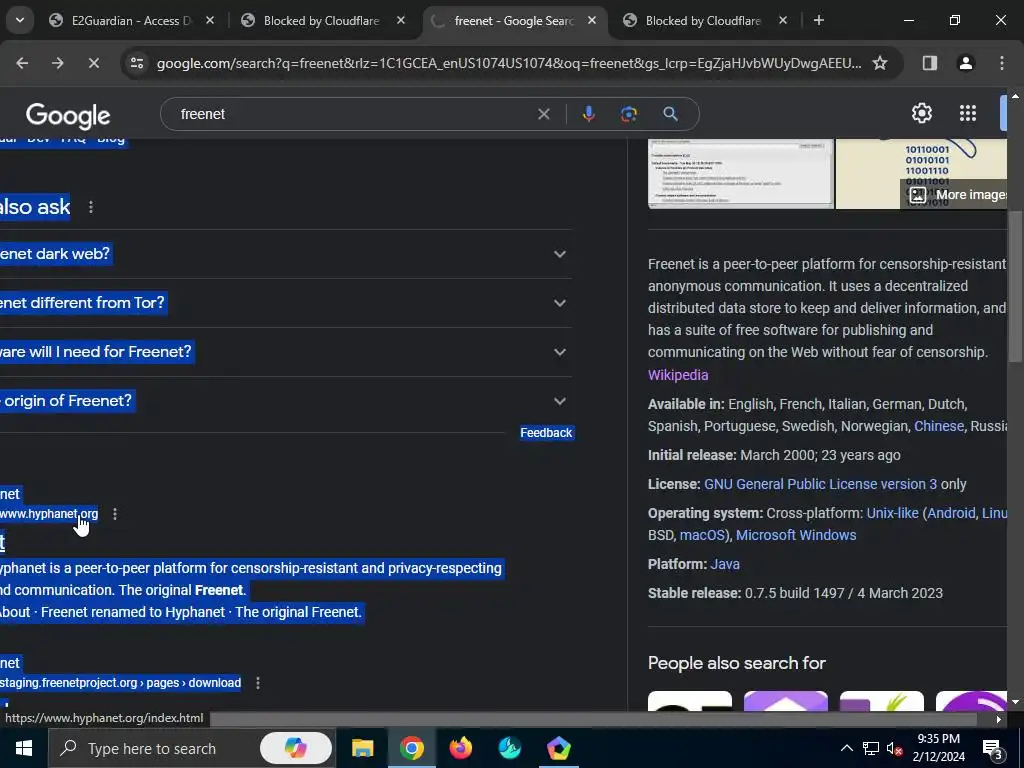The width and height of the screenshot is (1024, 768).
Task: Close the last Blocked by Cloudflare tab
Action: pyautogui.click(x=783, y=20)
